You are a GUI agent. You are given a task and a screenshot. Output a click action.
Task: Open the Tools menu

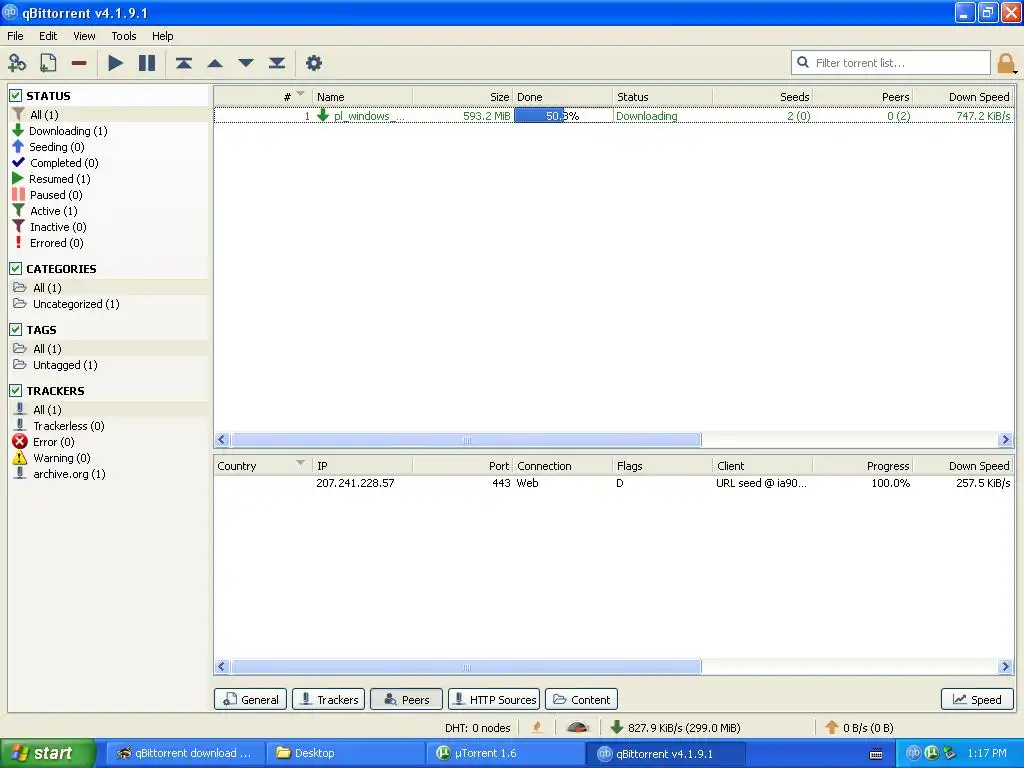point(123,36)
